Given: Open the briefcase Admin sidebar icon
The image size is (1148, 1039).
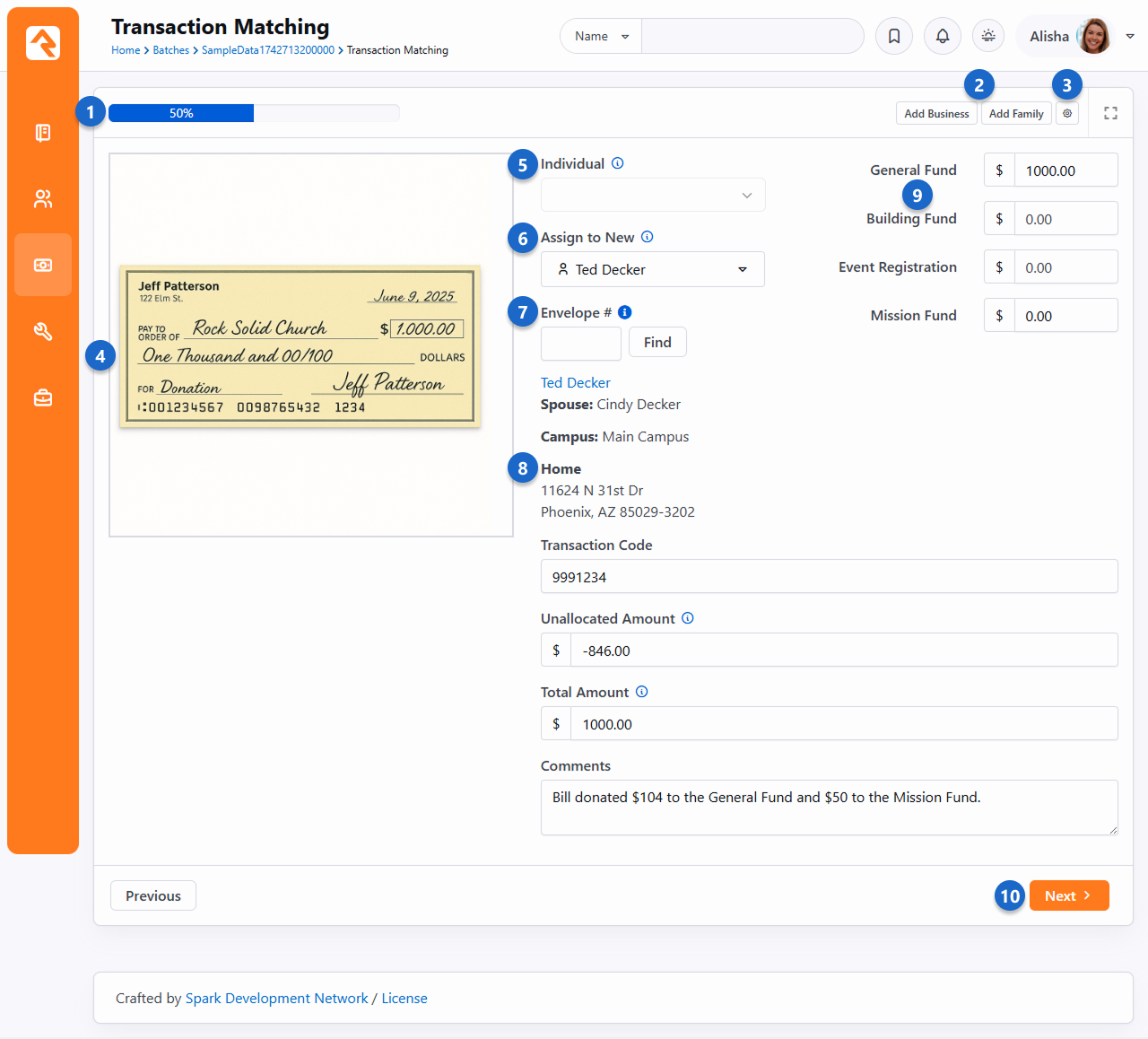Looking at the screenshot, I should [43, 397].
